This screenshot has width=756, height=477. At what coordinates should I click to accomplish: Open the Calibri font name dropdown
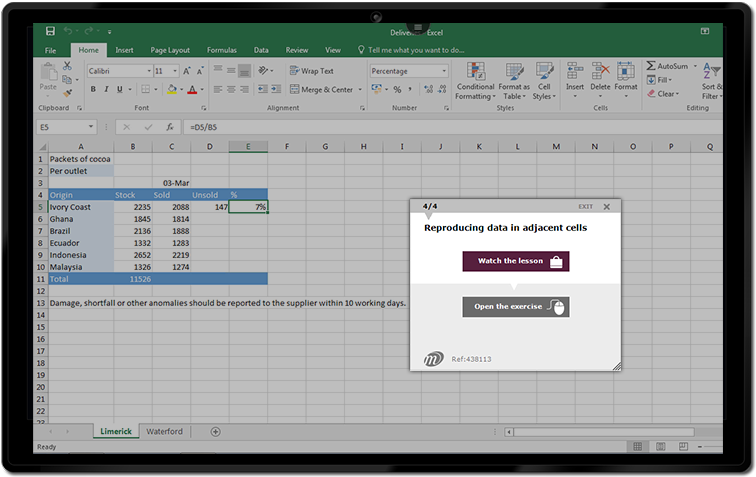[148, 71]
